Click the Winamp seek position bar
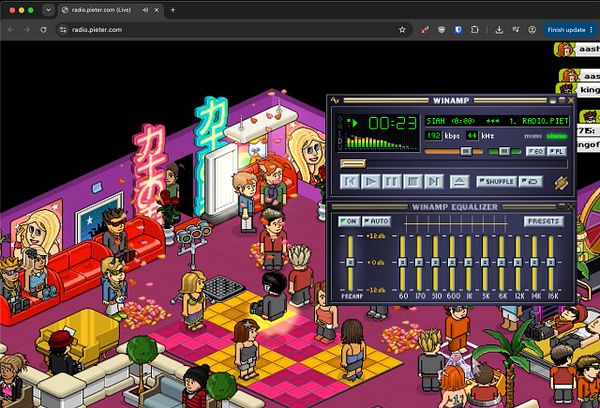 (x=453, y=164)
